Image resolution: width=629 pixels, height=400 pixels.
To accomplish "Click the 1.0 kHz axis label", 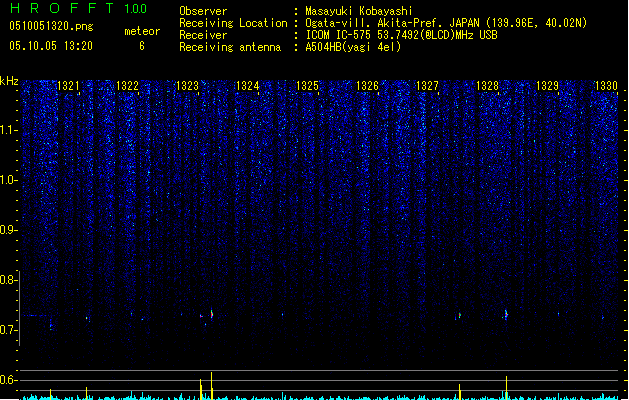I will pyautogui.click(x=8, y=180).
